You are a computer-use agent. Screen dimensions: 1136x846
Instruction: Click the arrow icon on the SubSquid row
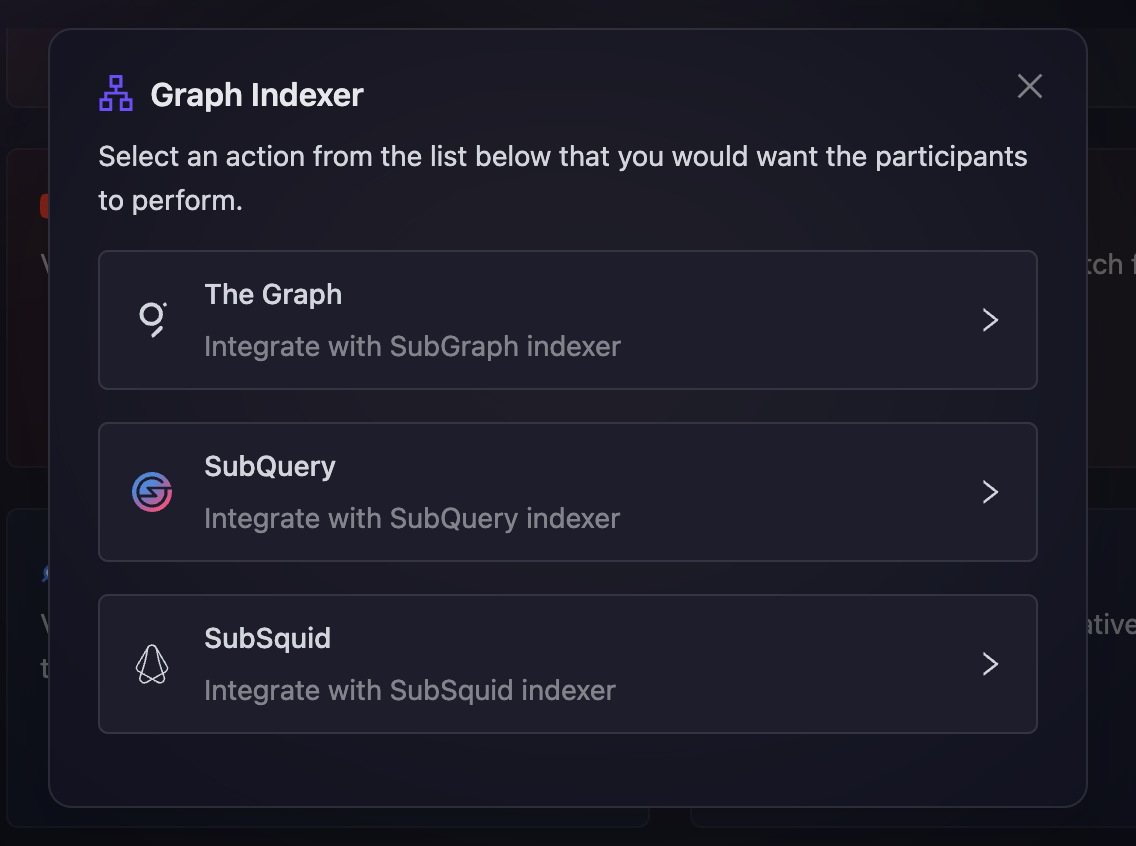pyautogui.click(x=990, y=663)
